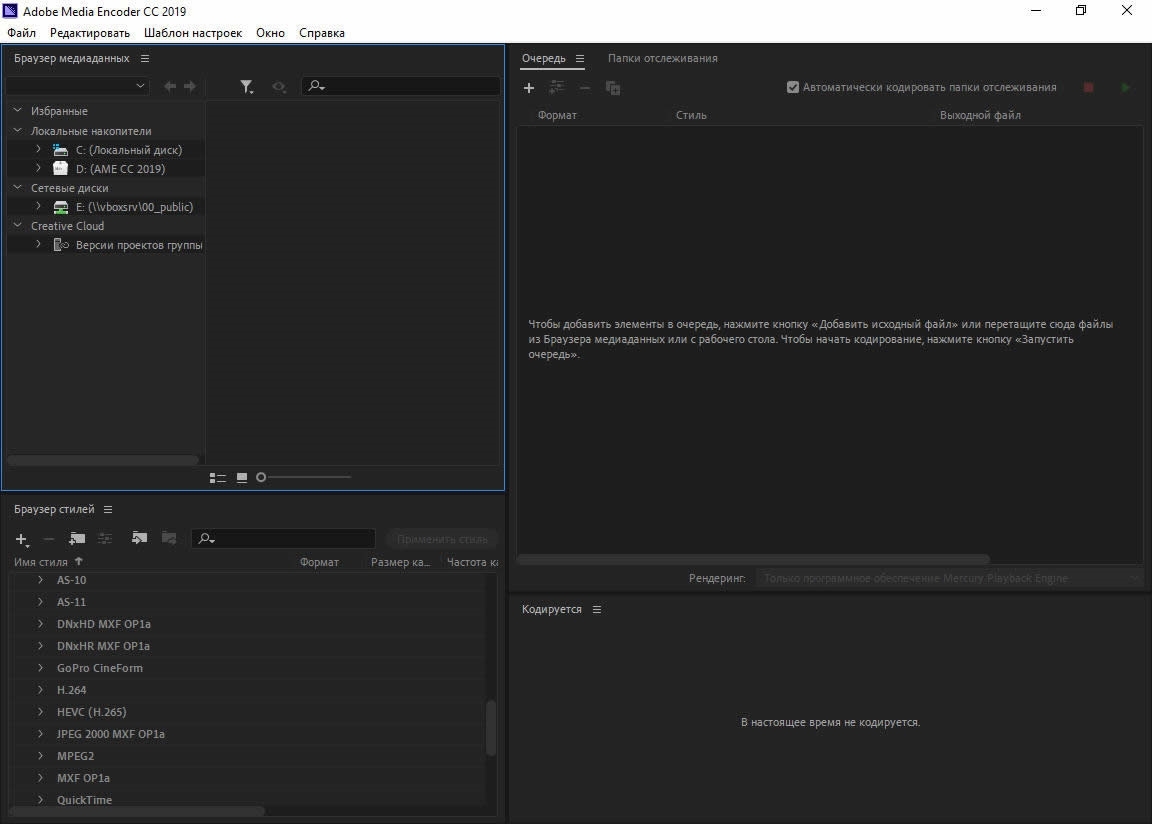Viewport: 1152px width, 824px height.
Task: Open the file type filter funnel icon
Action: click(x=246, y=87)
